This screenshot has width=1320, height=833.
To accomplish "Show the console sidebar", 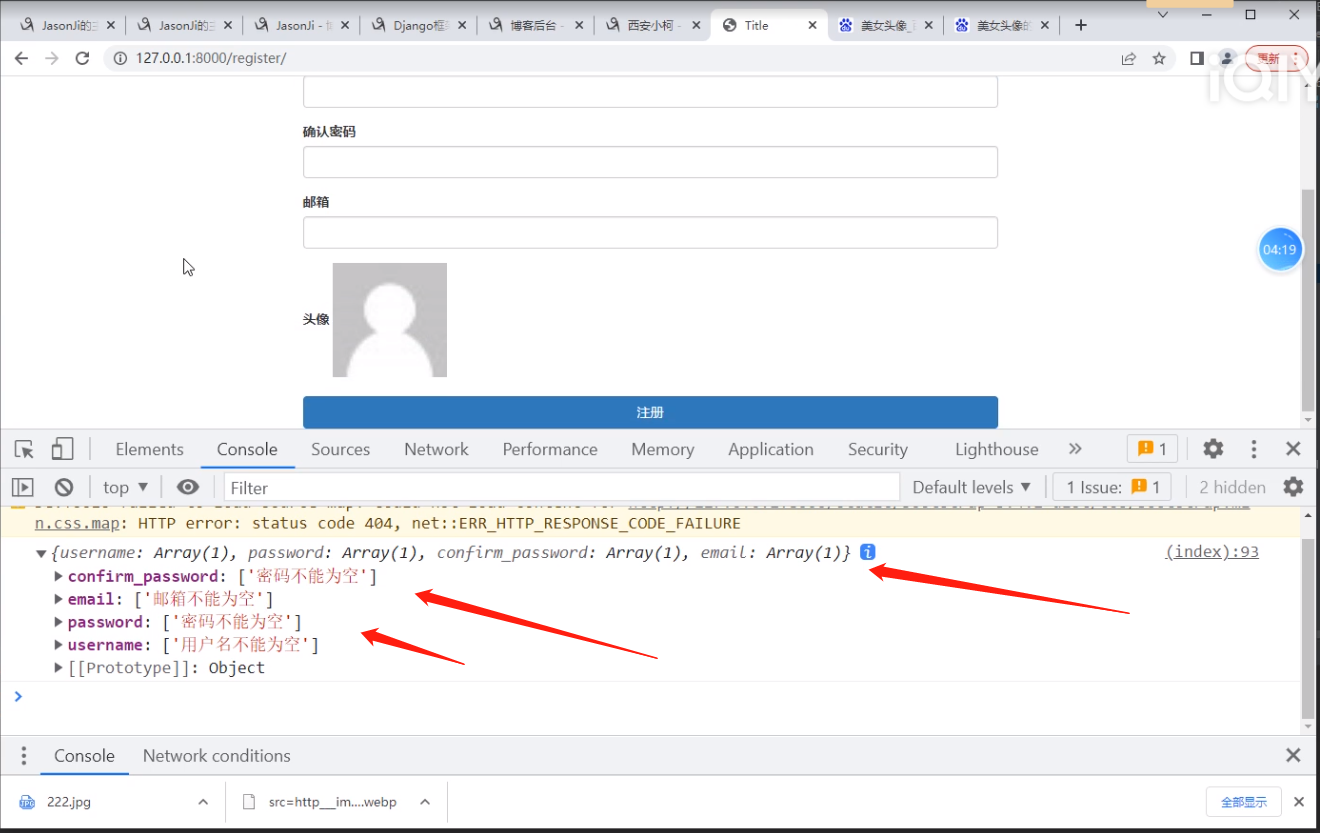I will click(23, 487).
